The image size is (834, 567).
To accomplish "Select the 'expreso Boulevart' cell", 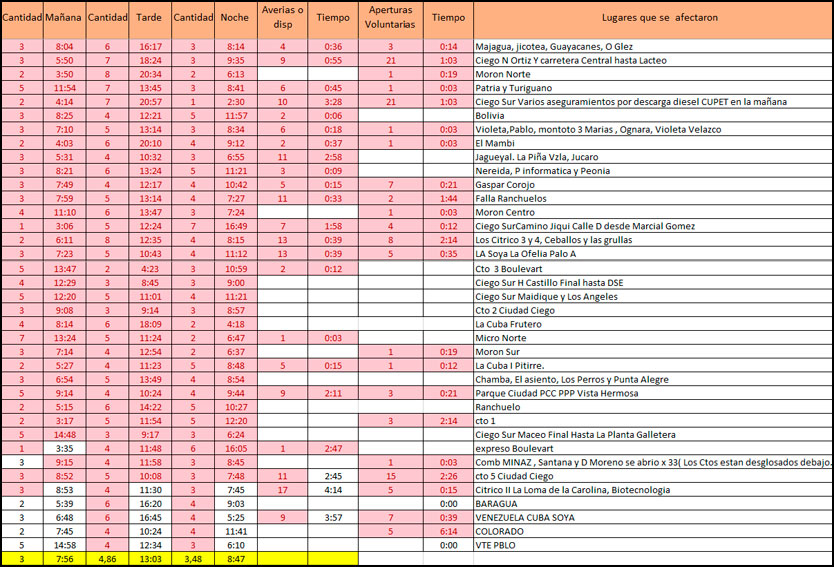I will pos(653,448).
